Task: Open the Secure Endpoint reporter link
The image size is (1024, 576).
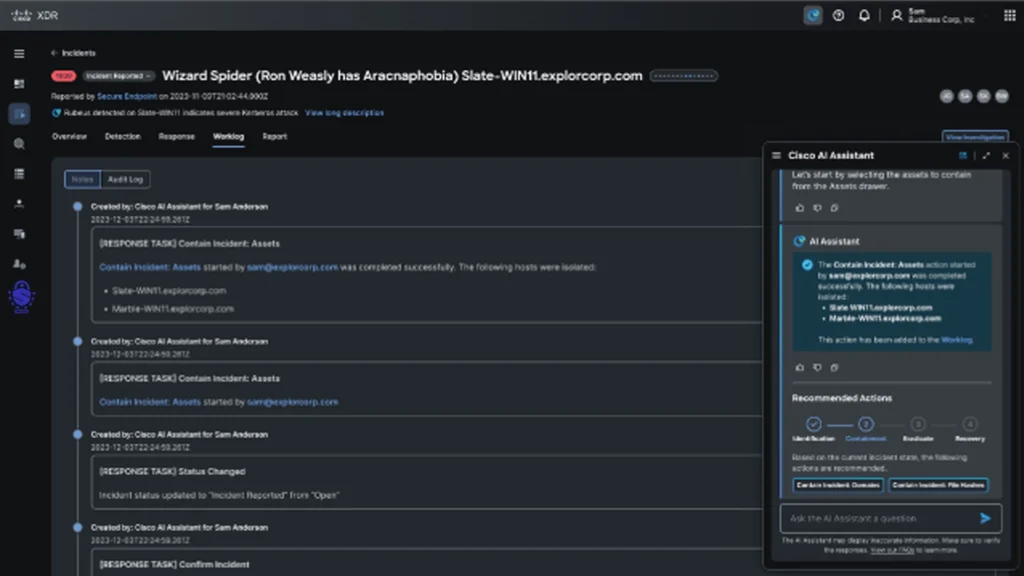Action: [127, 96]
